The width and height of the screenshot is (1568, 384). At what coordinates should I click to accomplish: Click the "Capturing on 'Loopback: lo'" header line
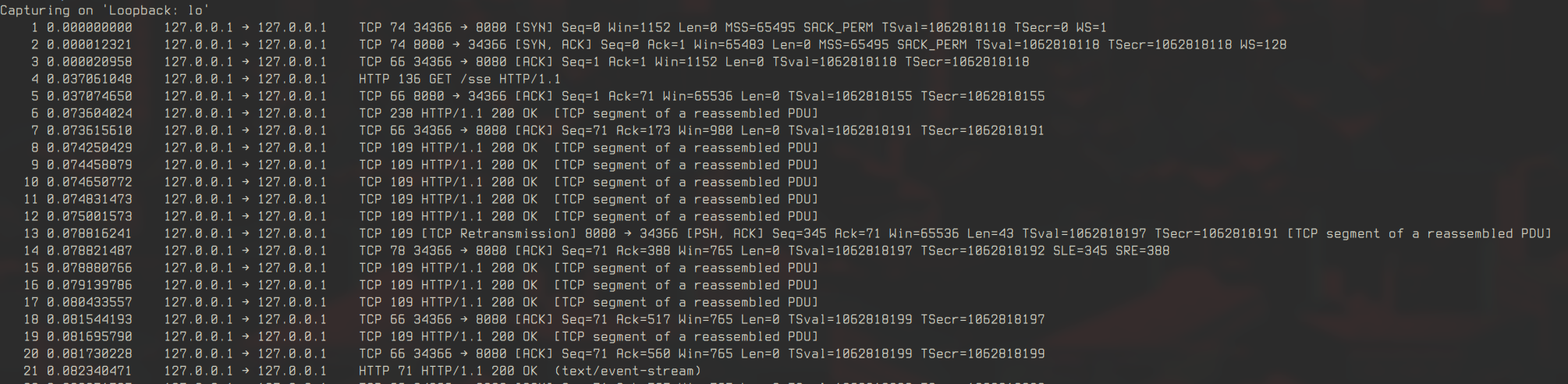coord(105,10)
